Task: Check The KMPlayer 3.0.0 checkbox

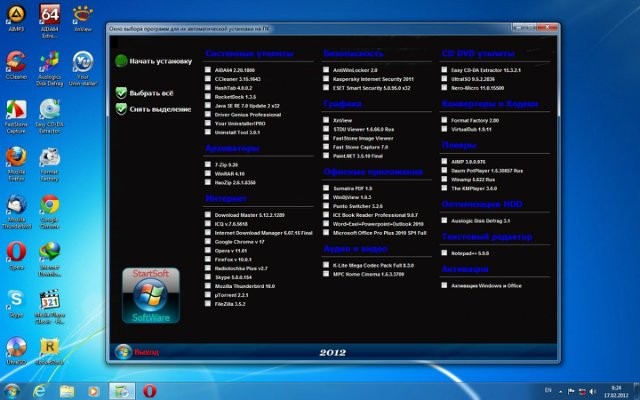Action: [444, 188]
